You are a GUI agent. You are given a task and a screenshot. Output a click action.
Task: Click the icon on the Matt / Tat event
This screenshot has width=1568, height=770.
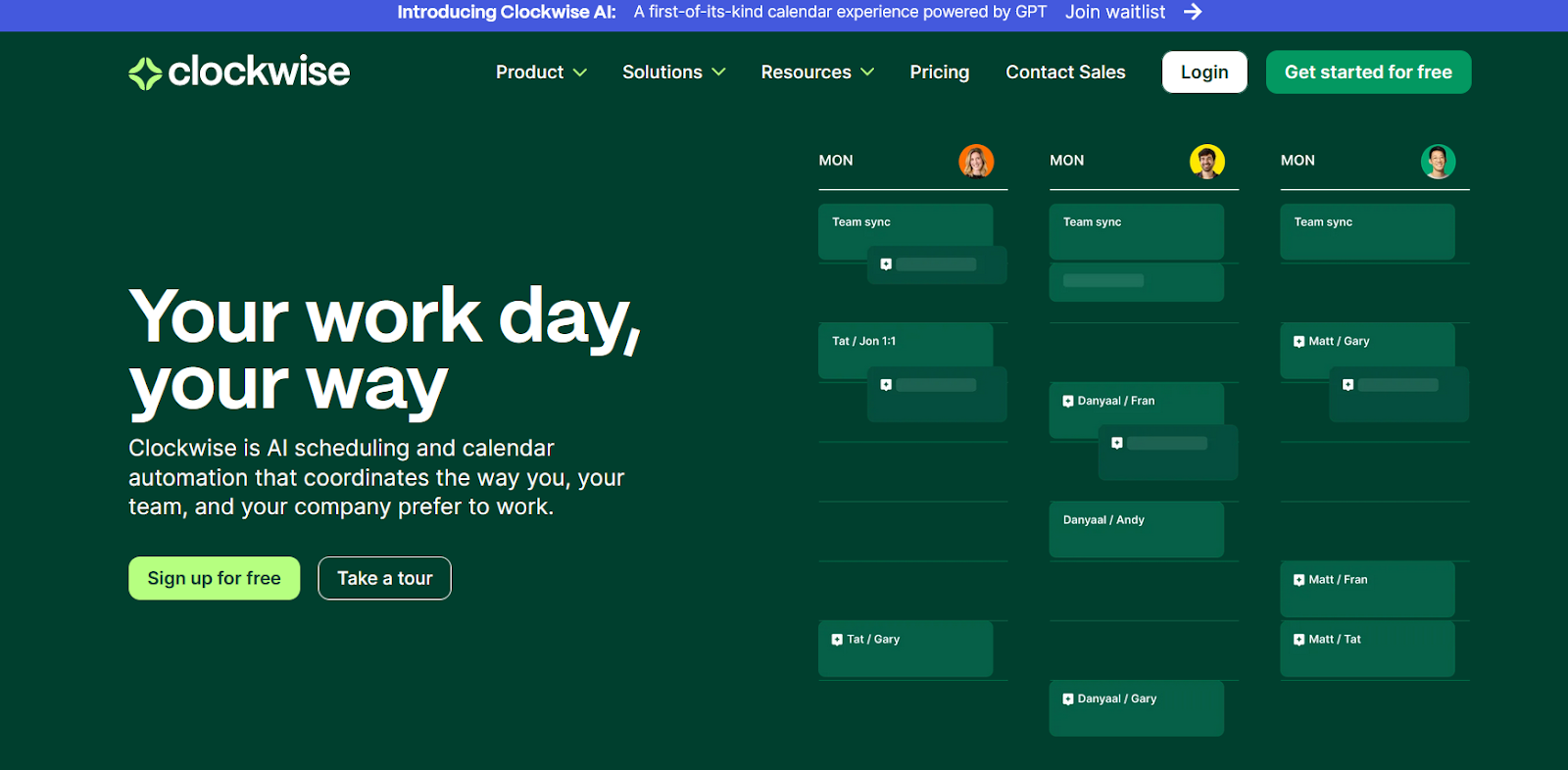(1299, 640)
